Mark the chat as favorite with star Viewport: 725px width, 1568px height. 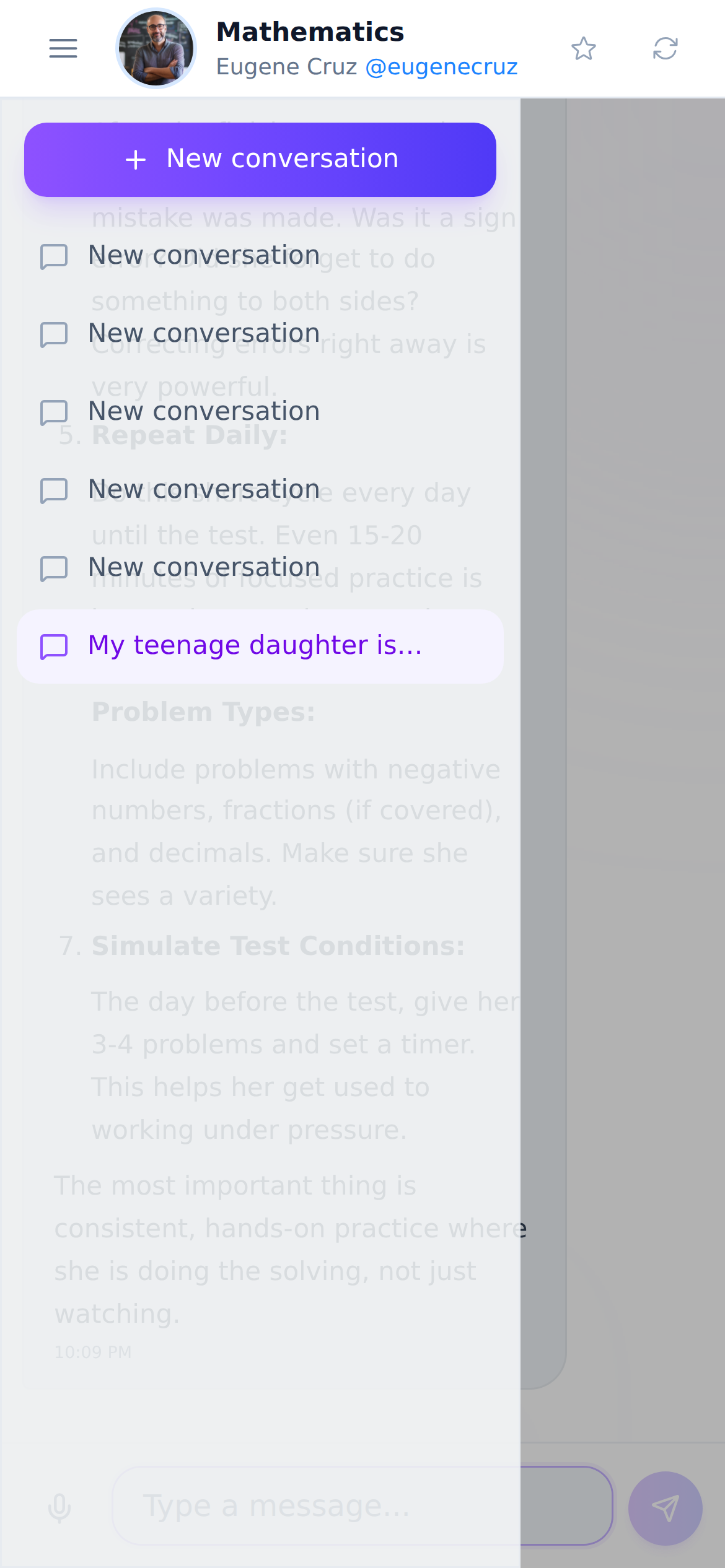click(584, 48)
